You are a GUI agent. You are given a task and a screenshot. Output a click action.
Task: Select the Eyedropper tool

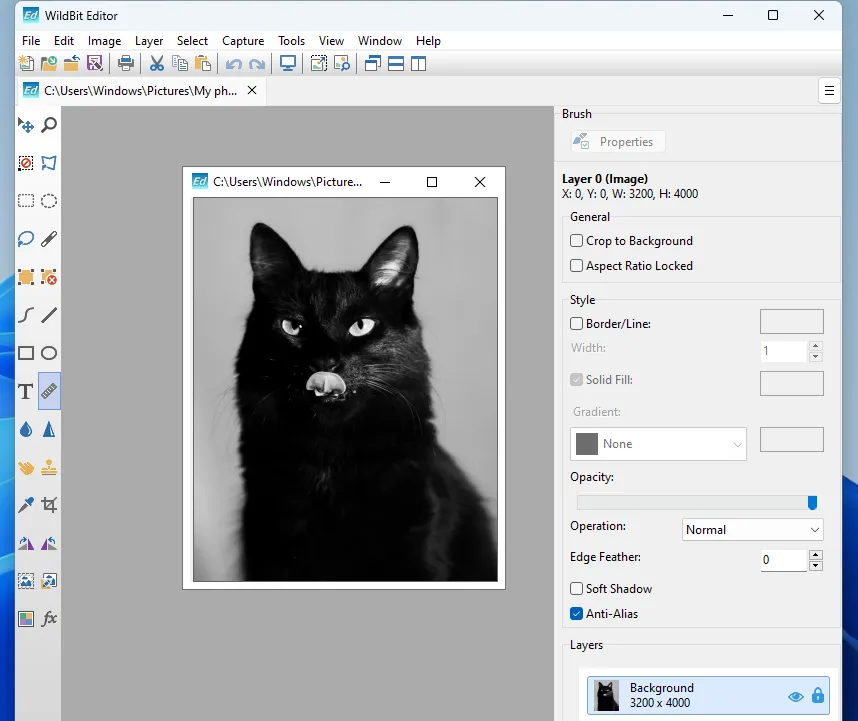pyautogui.click(x=24, y=505)
